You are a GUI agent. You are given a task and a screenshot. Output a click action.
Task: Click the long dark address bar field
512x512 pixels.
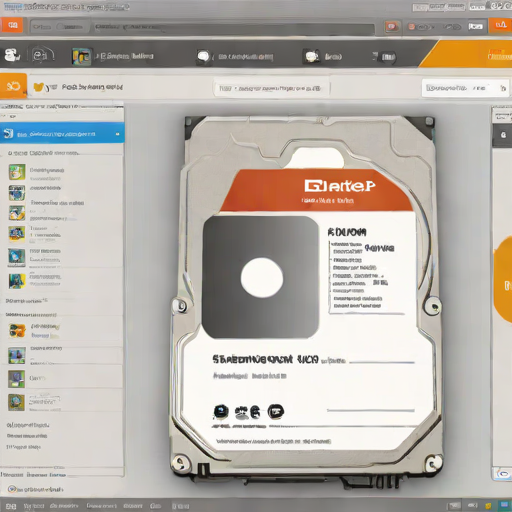click(234, 28)
